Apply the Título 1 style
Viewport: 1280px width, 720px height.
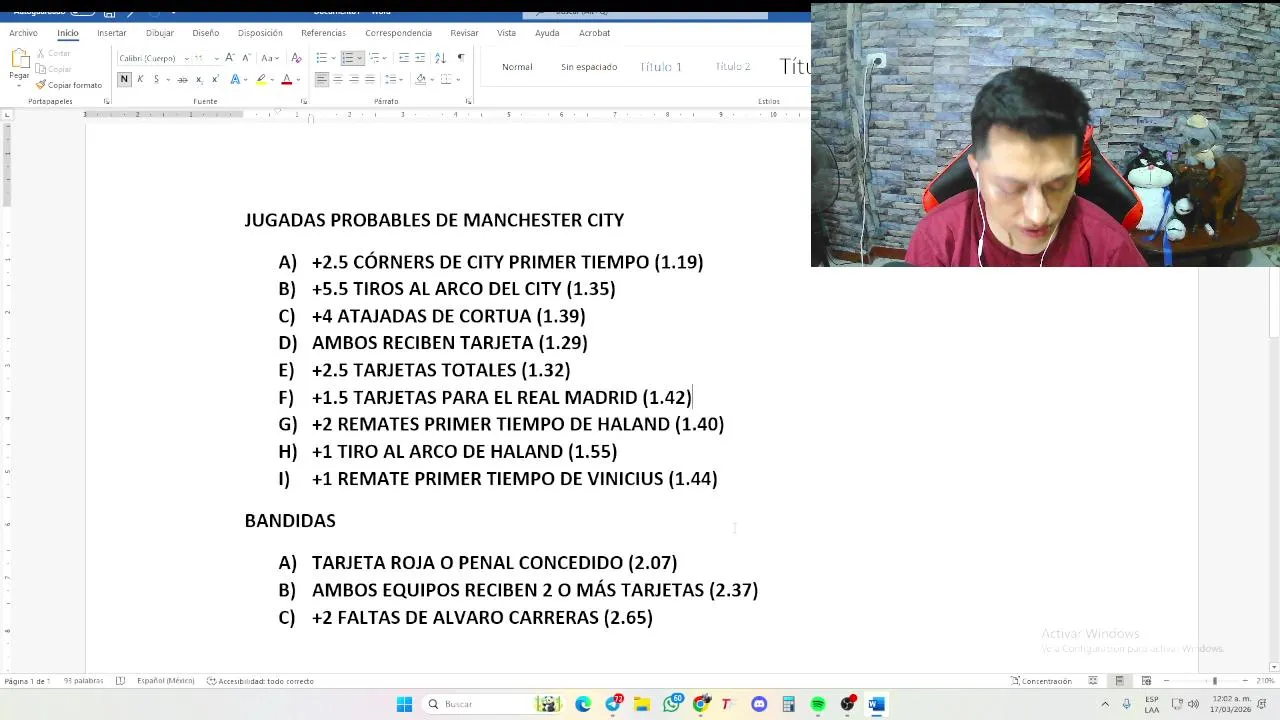click(x=661, y=67)
